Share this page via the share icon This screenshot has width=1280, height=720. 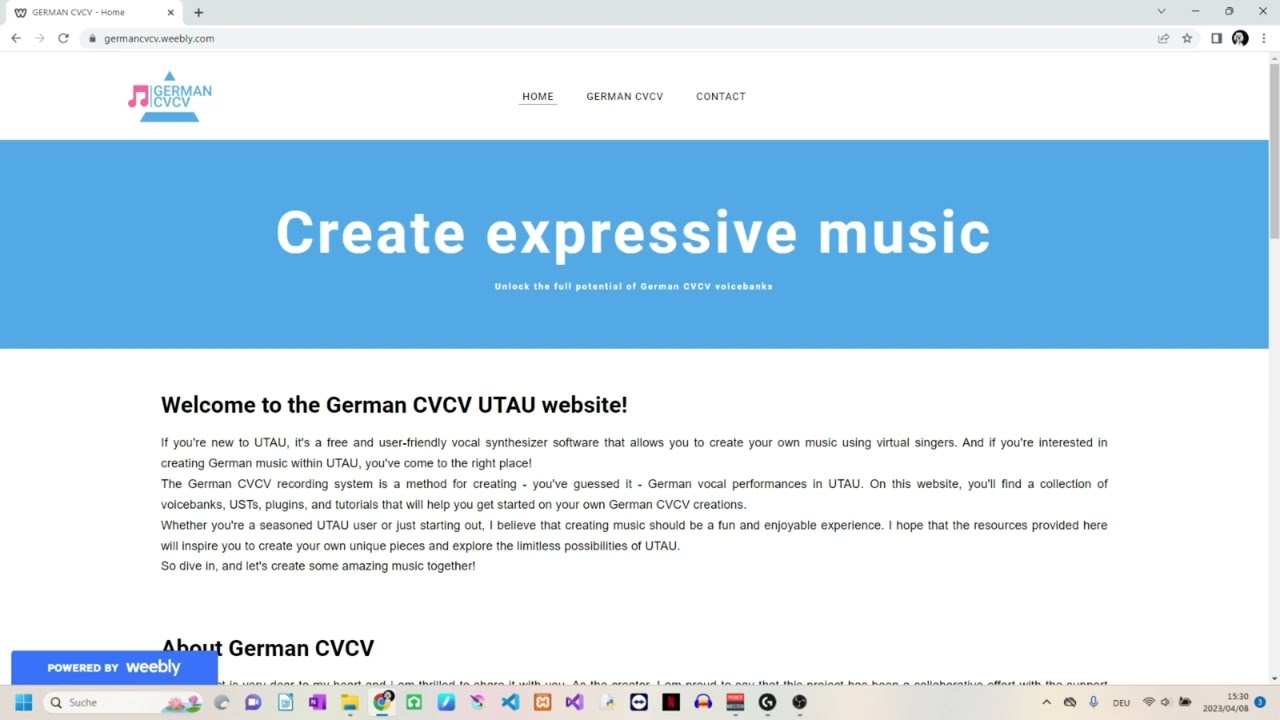1163,38
